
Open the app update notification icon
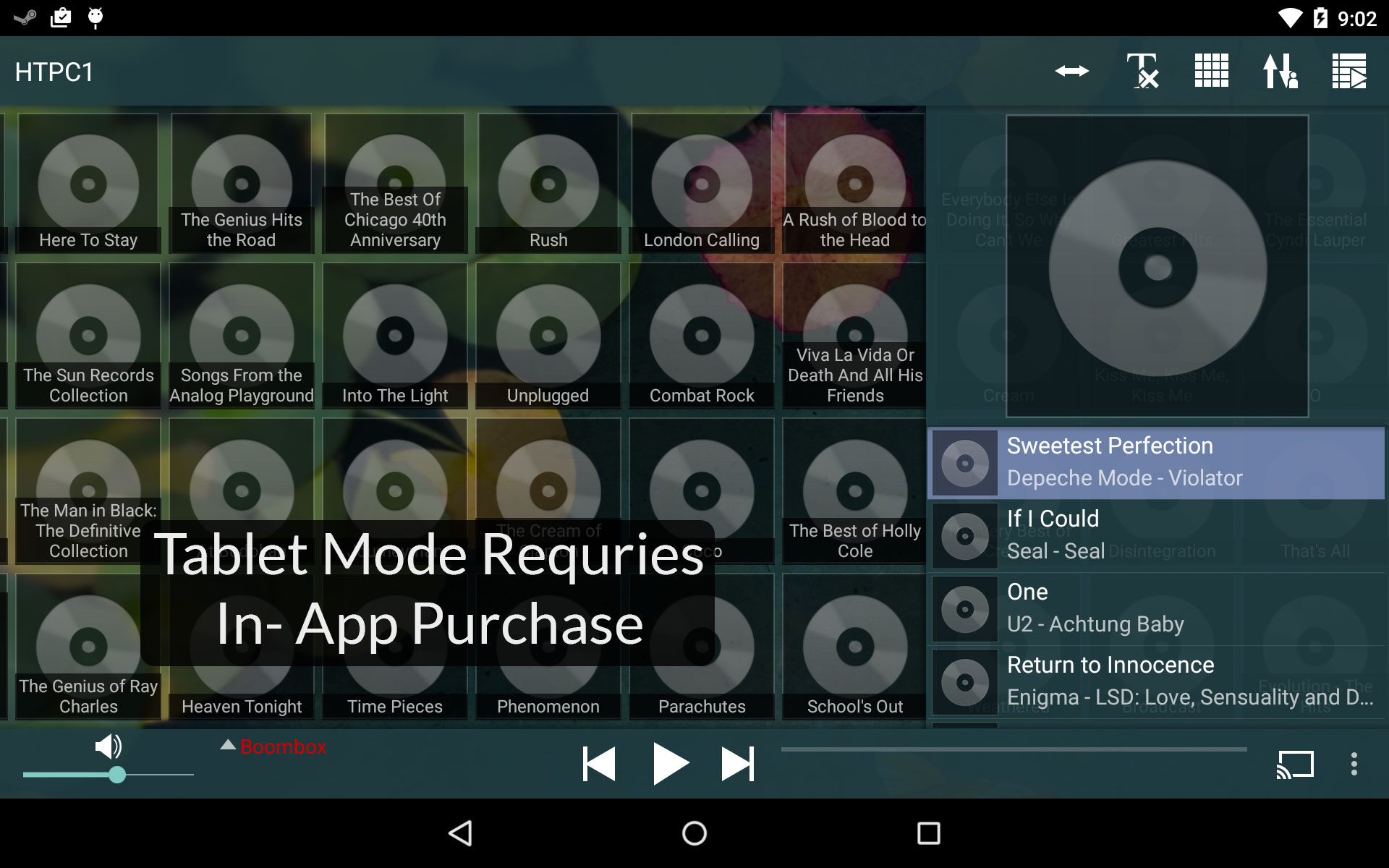61,17
